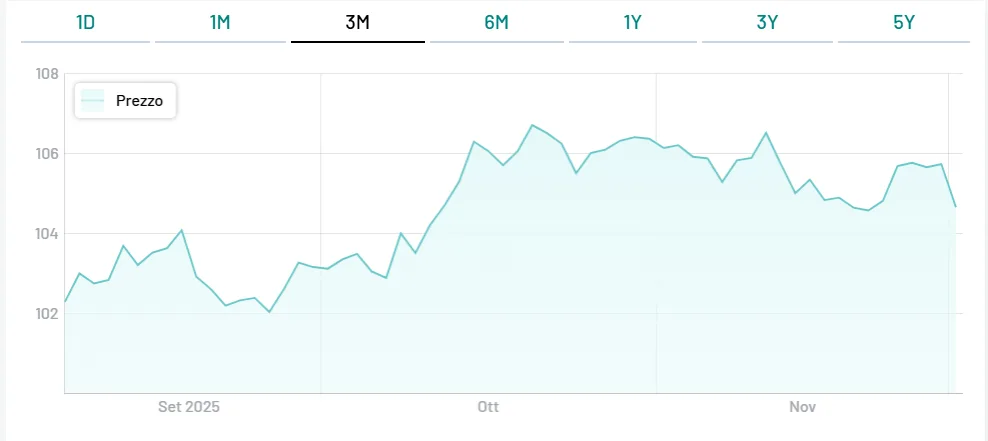Click the 104 y-axis tick label
Image resolution: width=988 pixels, height=441 pixels.
[47, 234]
